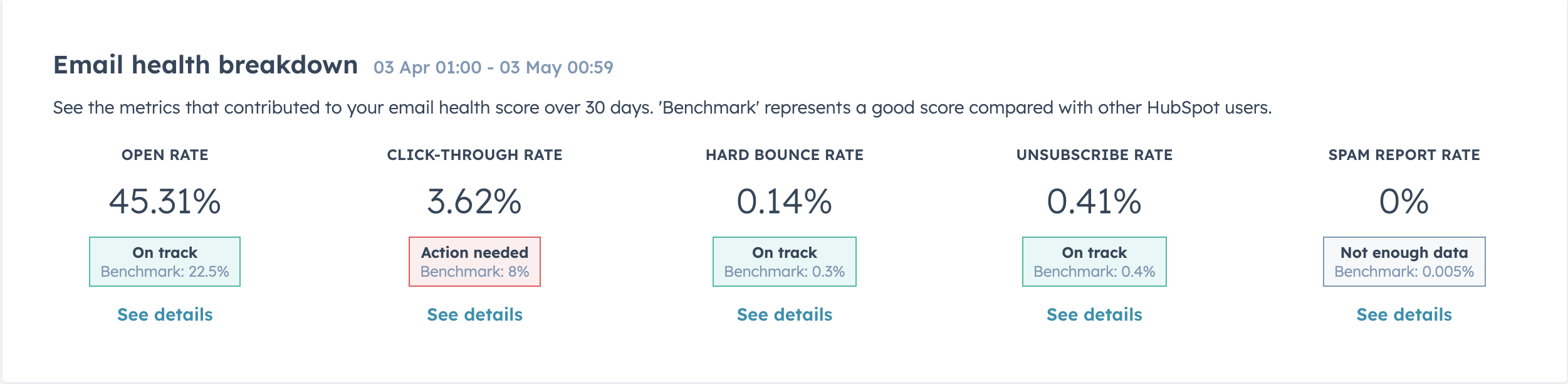Select the On track badge with Benchmark 0.3%
This screenshot has width=1568, height=384.
(784, 262)
